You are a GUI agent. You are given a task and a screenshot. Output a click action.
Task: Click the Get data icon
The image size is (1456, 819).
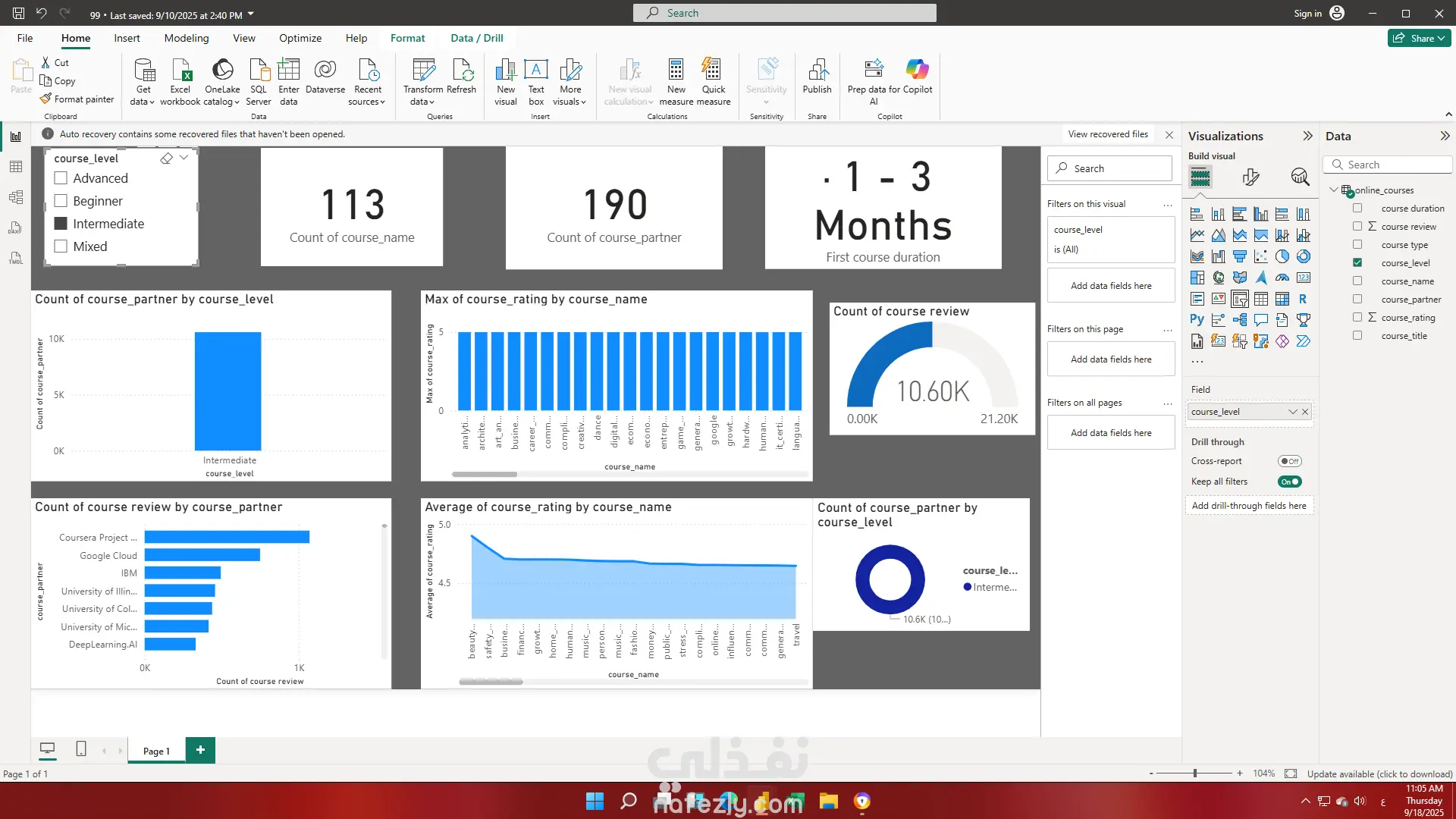(x=143, y=71)
